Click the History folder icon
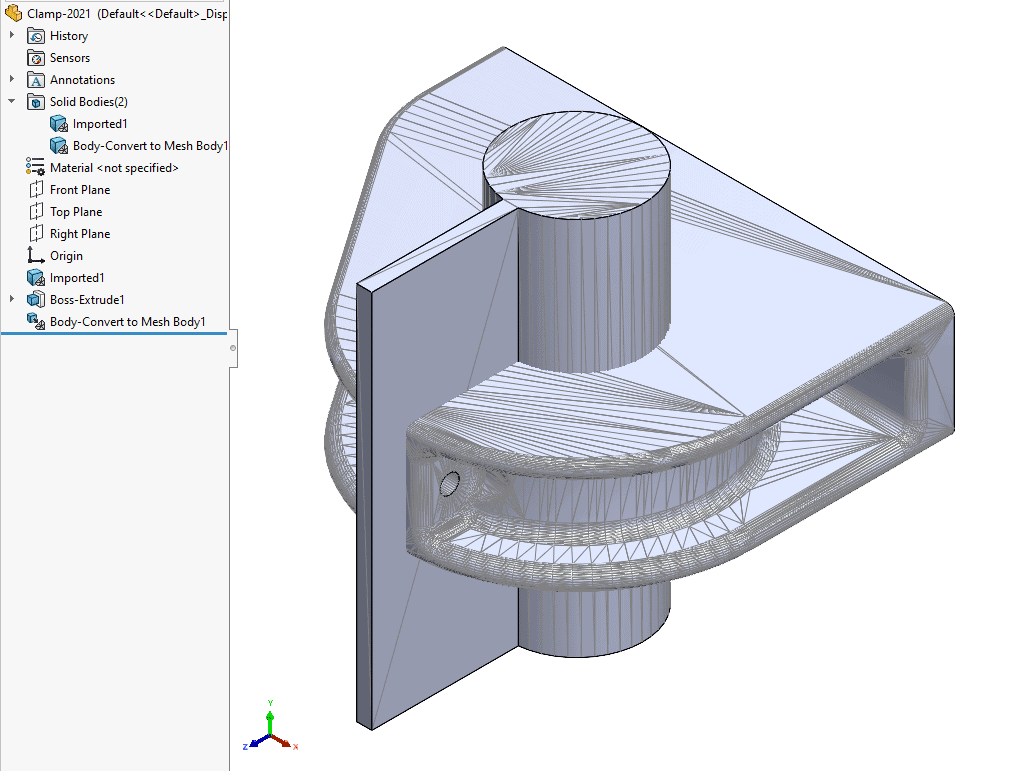The height and width of the screenshot is (771, 1026). click(x=38, y=35)
